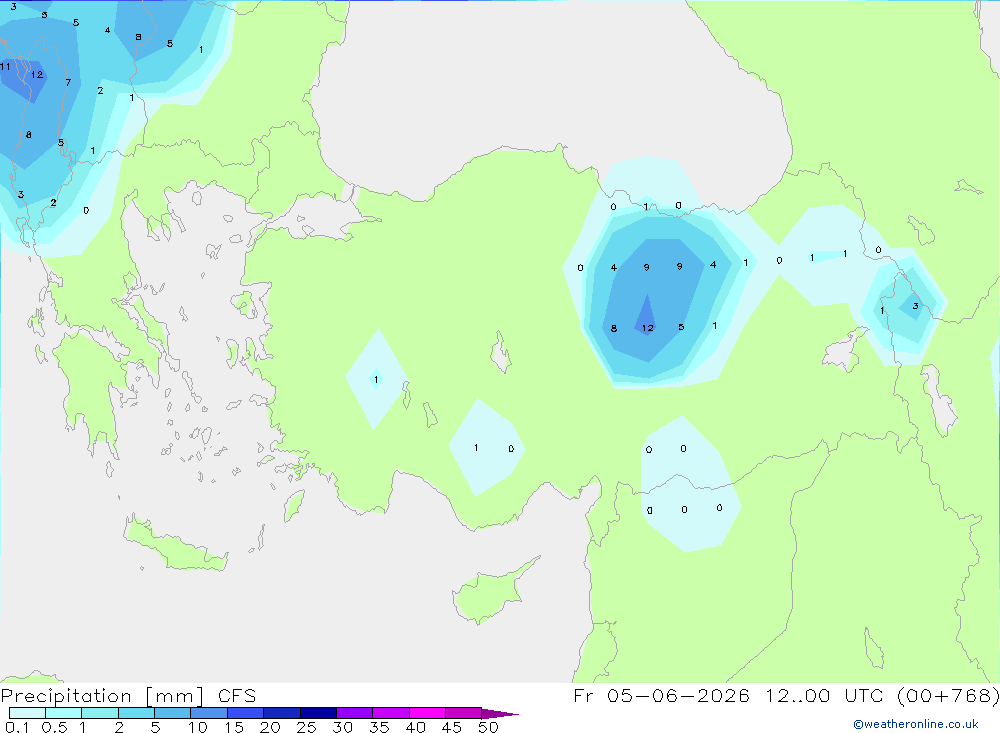Choose the 20 to 25 mm legend swatch
The image size is (1000, 733).
281,713
